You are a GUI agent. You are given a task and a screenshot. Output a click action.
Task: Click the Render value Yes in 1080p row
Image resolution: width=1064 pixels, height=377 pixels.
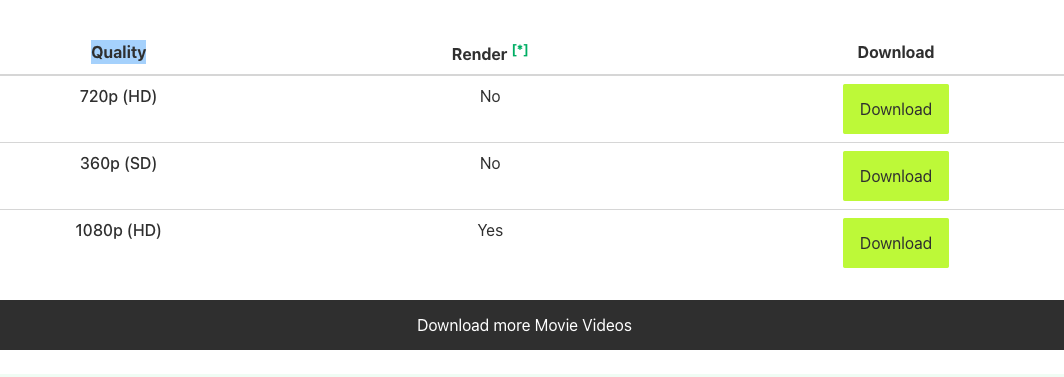[490, 231]
